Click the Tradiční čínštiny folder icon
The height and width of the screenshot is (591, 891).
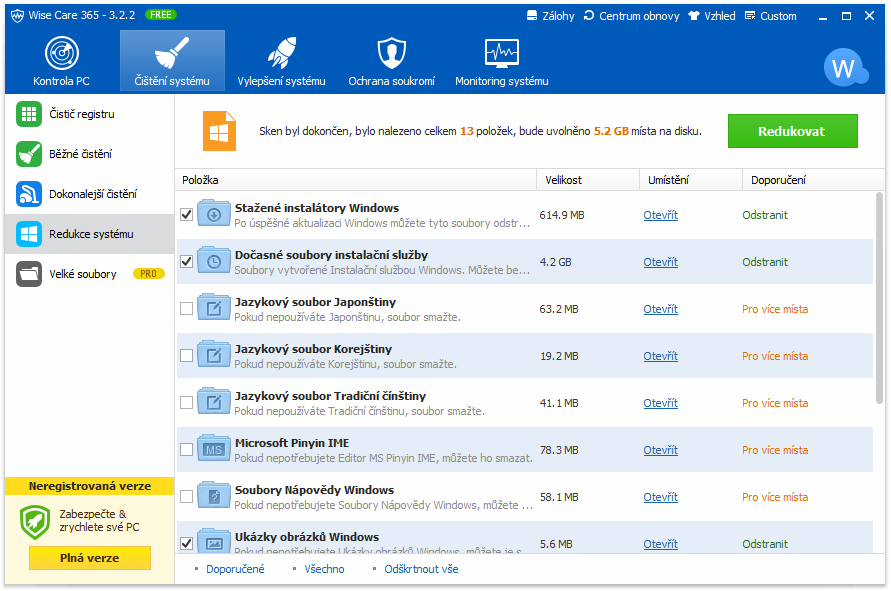point(214,402)
